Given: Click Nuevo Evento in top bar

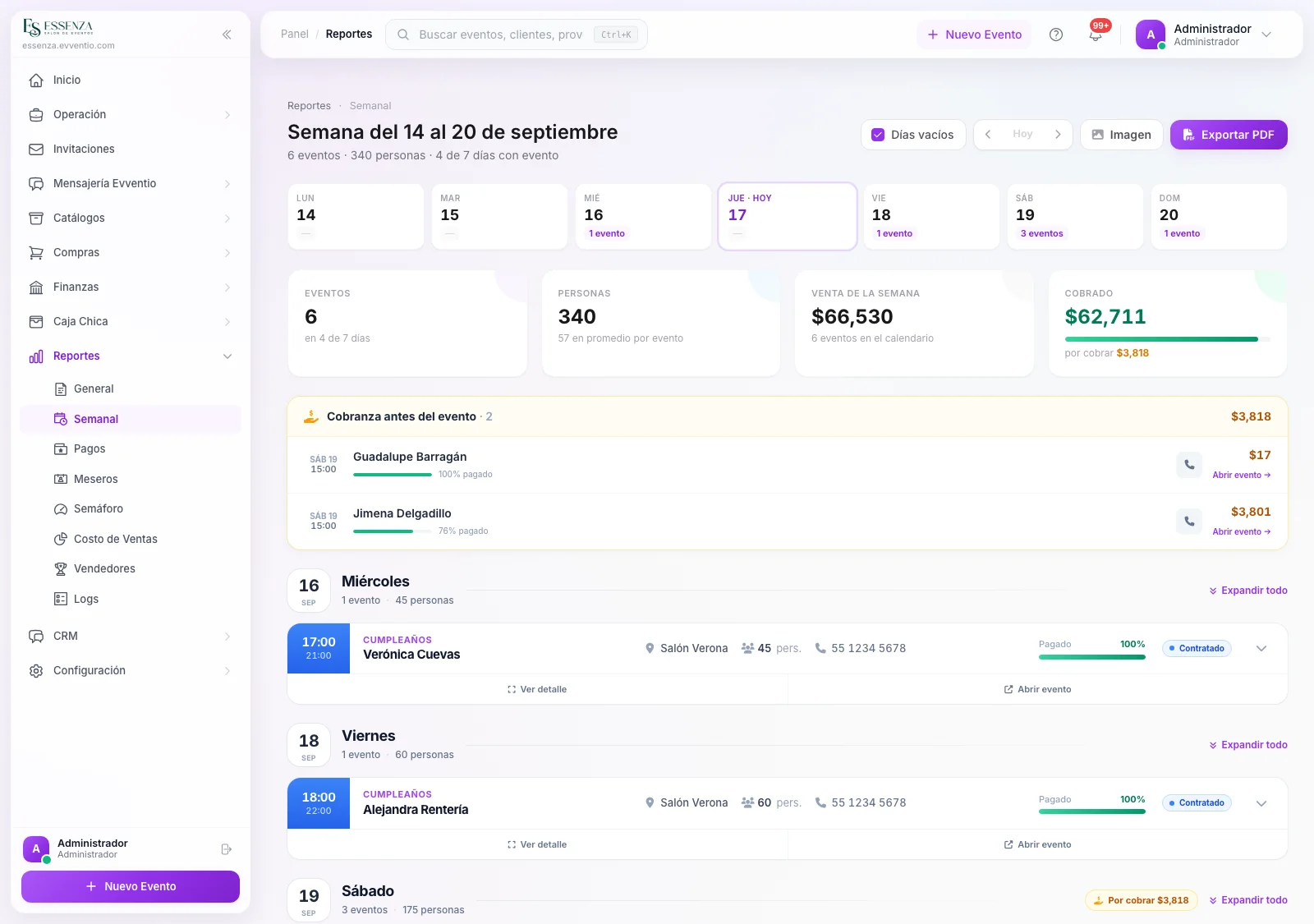Looking at the screenshot, I should [974, 34].
